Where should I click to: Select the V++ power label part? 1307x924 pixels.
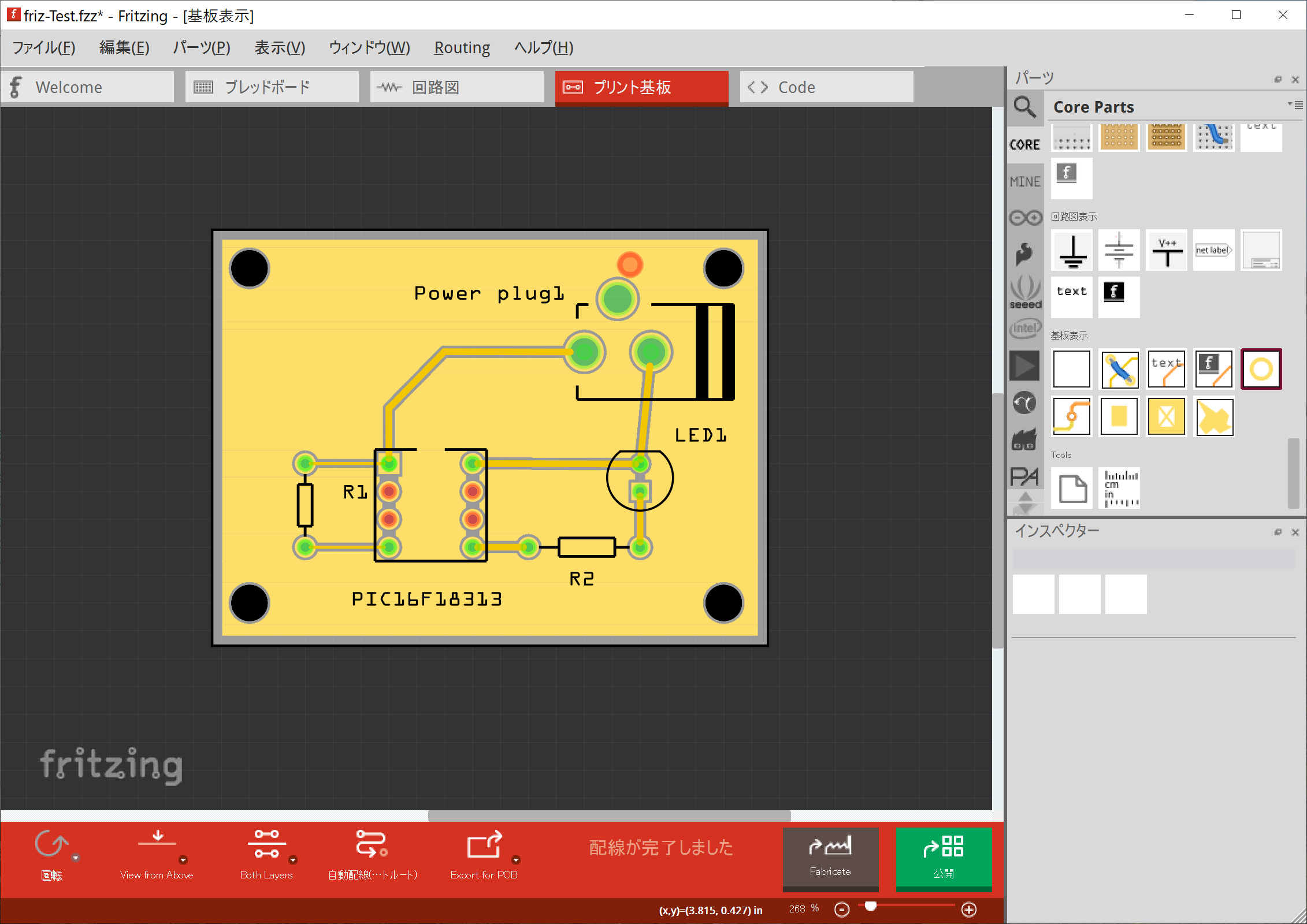coord(1167,251)
